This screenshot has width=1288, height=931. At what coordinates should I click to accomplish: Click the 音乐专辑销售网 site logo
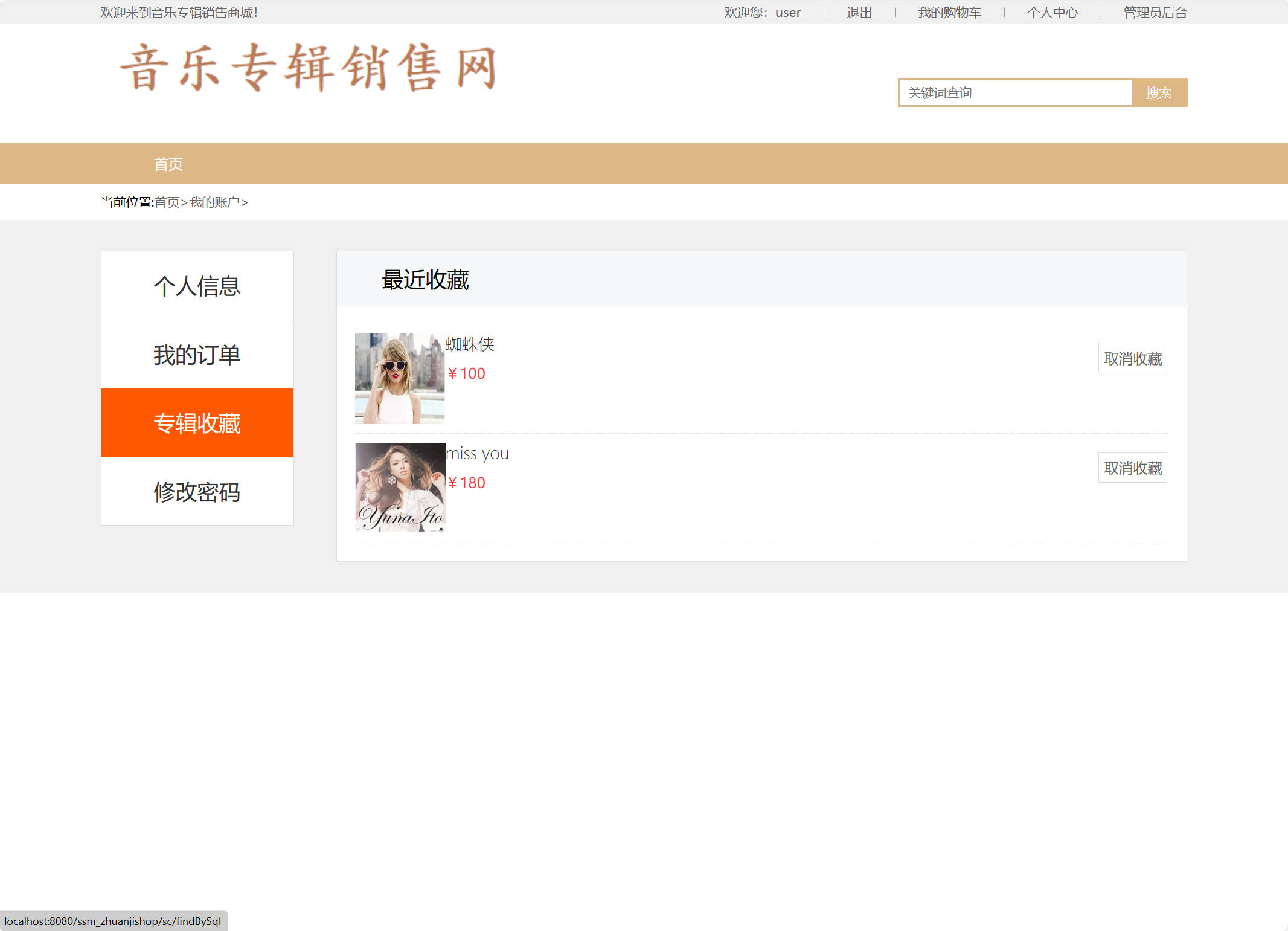309,68
